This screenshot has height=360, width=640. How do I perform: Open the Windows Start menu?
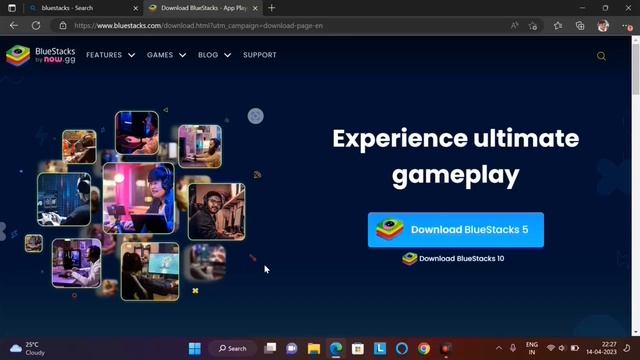tap(195, 349)
